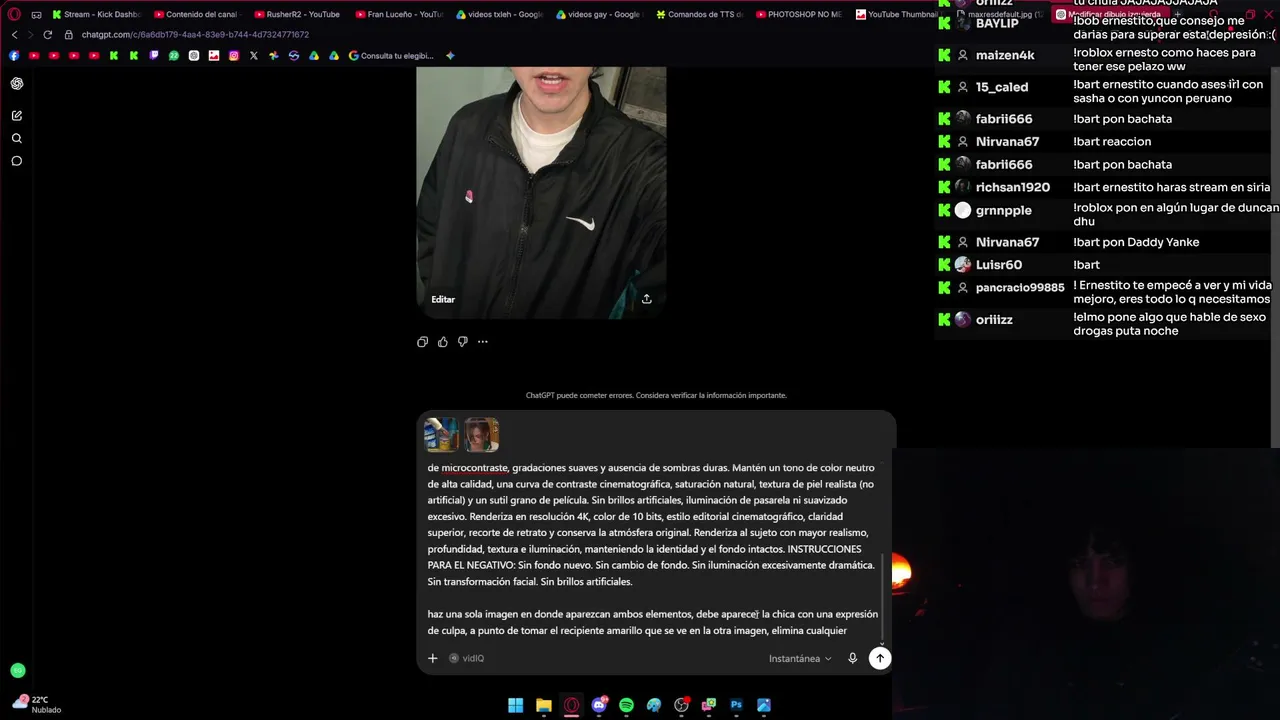
Task: Click username Luisr60 in the chat overlay
Action: (999, 265)
